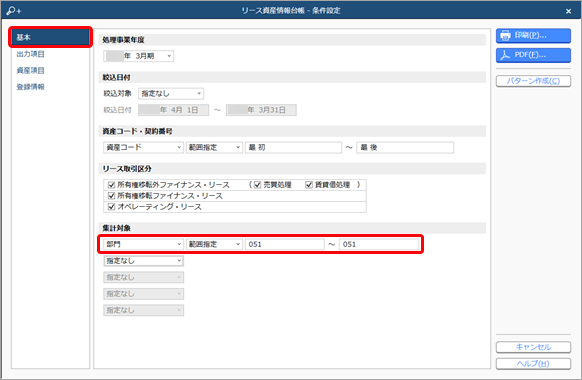Toggle 所有権移転外ファイナンス・リース checkbox
This screenshot has width=582, height=380.
click(111, 185)
